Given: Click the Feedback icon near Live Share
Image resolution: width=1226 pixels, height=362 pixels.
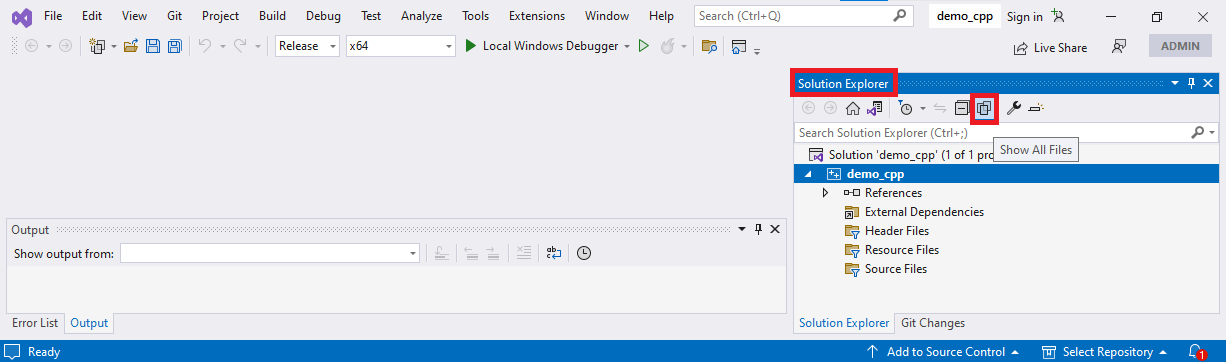Looking at the screenshot, I should click(x=1119, y=47).
